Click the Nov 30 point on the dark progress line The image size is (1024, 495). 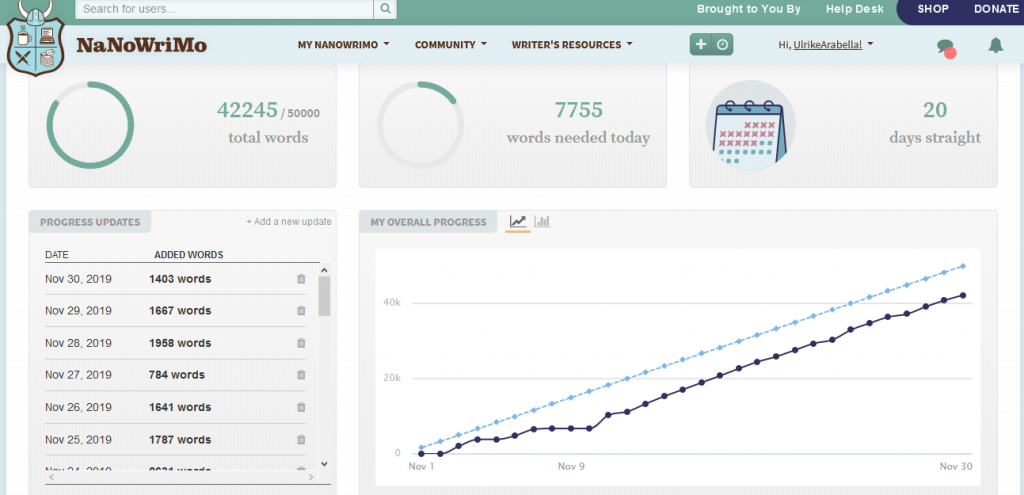tap(962, 295)
